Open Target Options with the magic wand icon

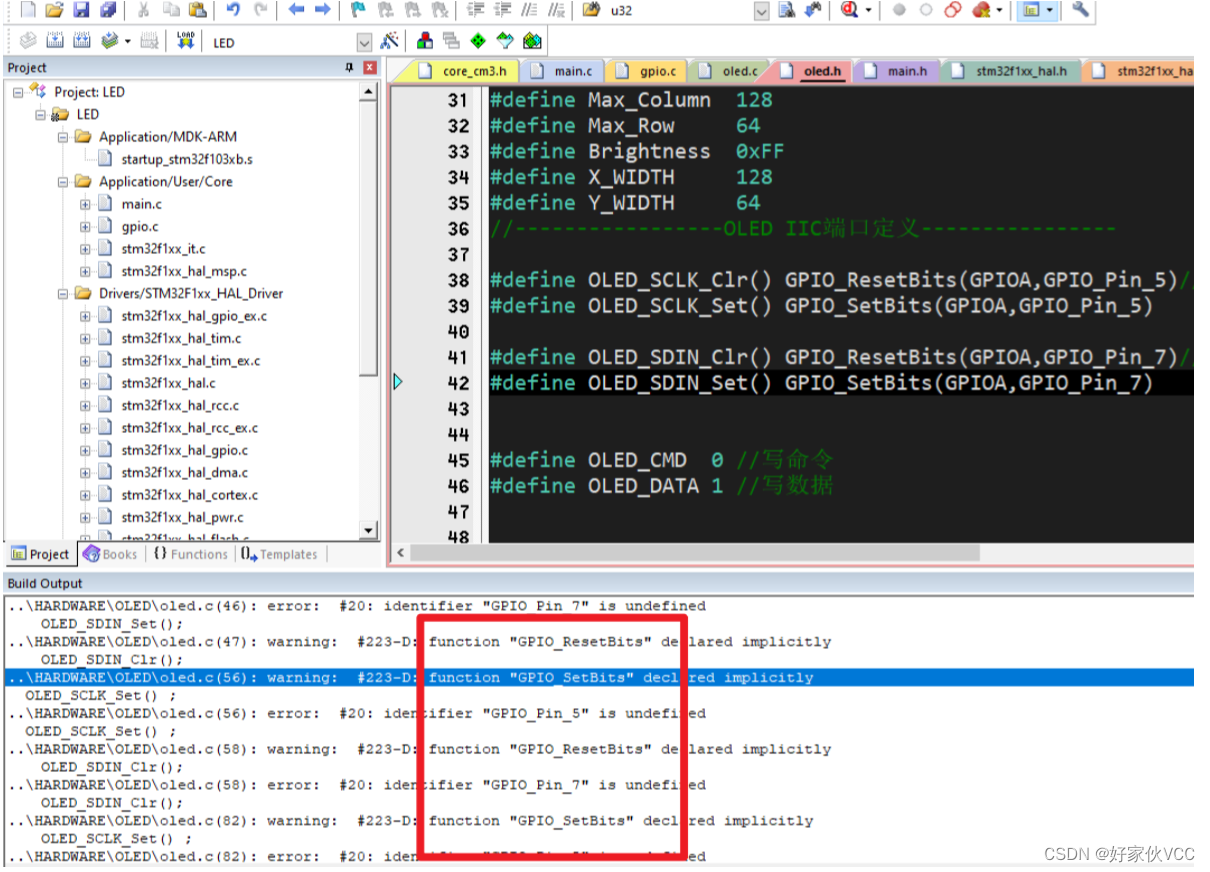(x=390, y=41)
